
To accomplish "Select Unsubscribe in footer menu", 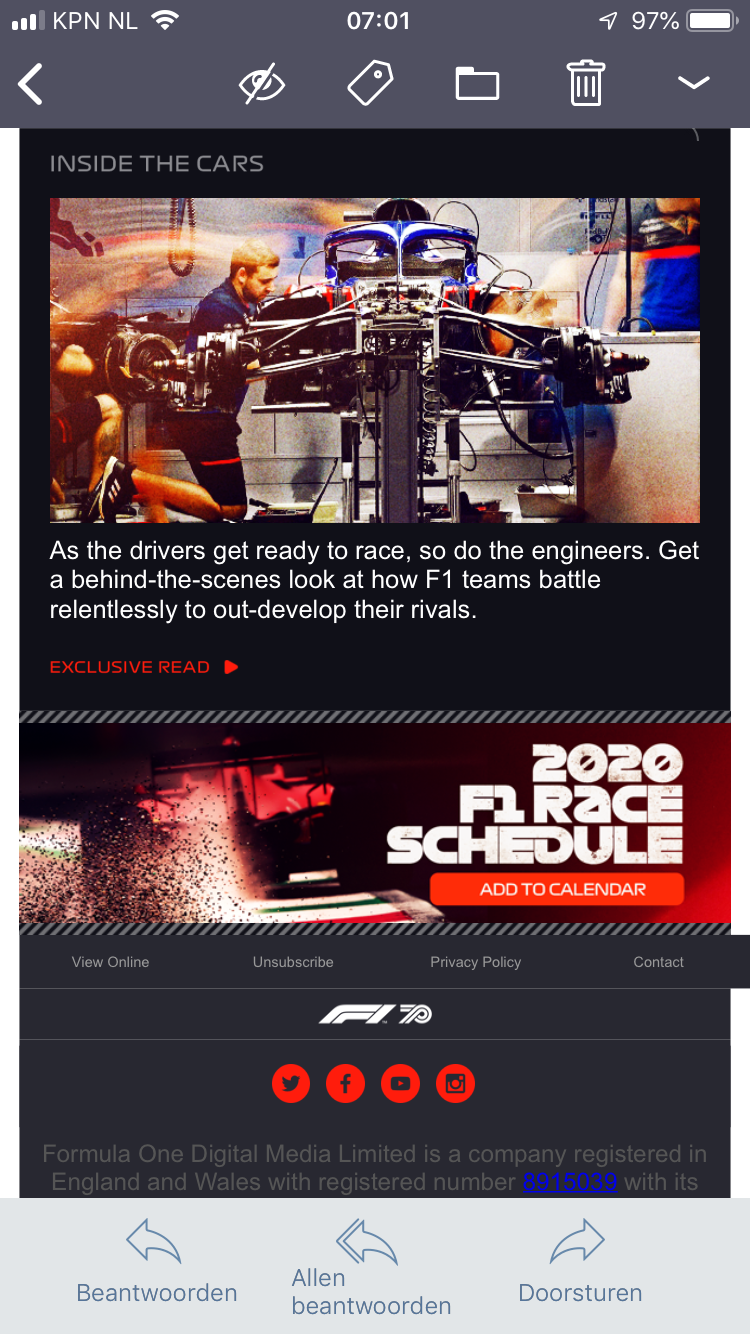I will coord(293,962).
